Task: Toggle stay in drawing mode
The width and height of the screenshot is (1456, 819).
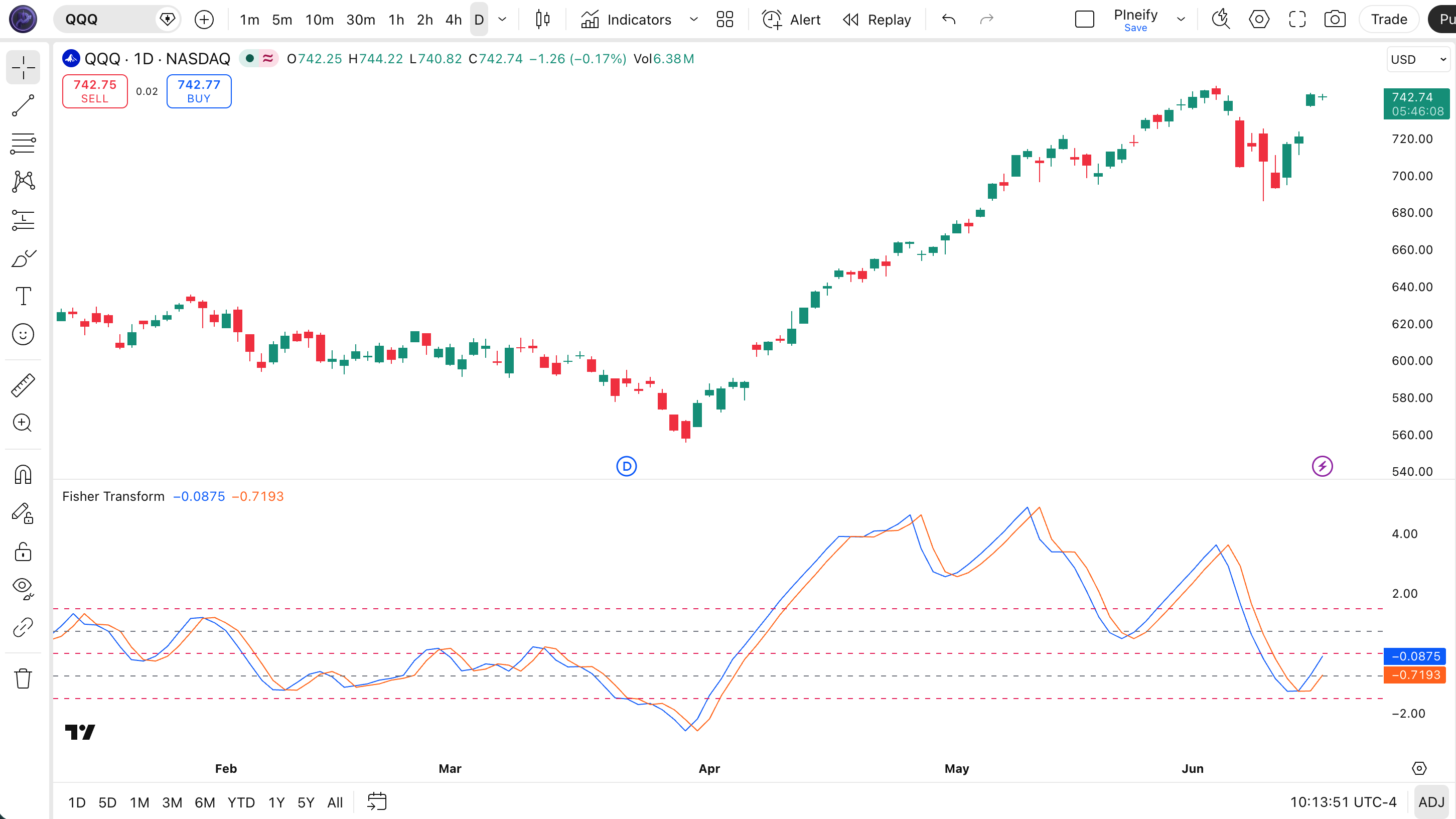Action: (23, 513)
